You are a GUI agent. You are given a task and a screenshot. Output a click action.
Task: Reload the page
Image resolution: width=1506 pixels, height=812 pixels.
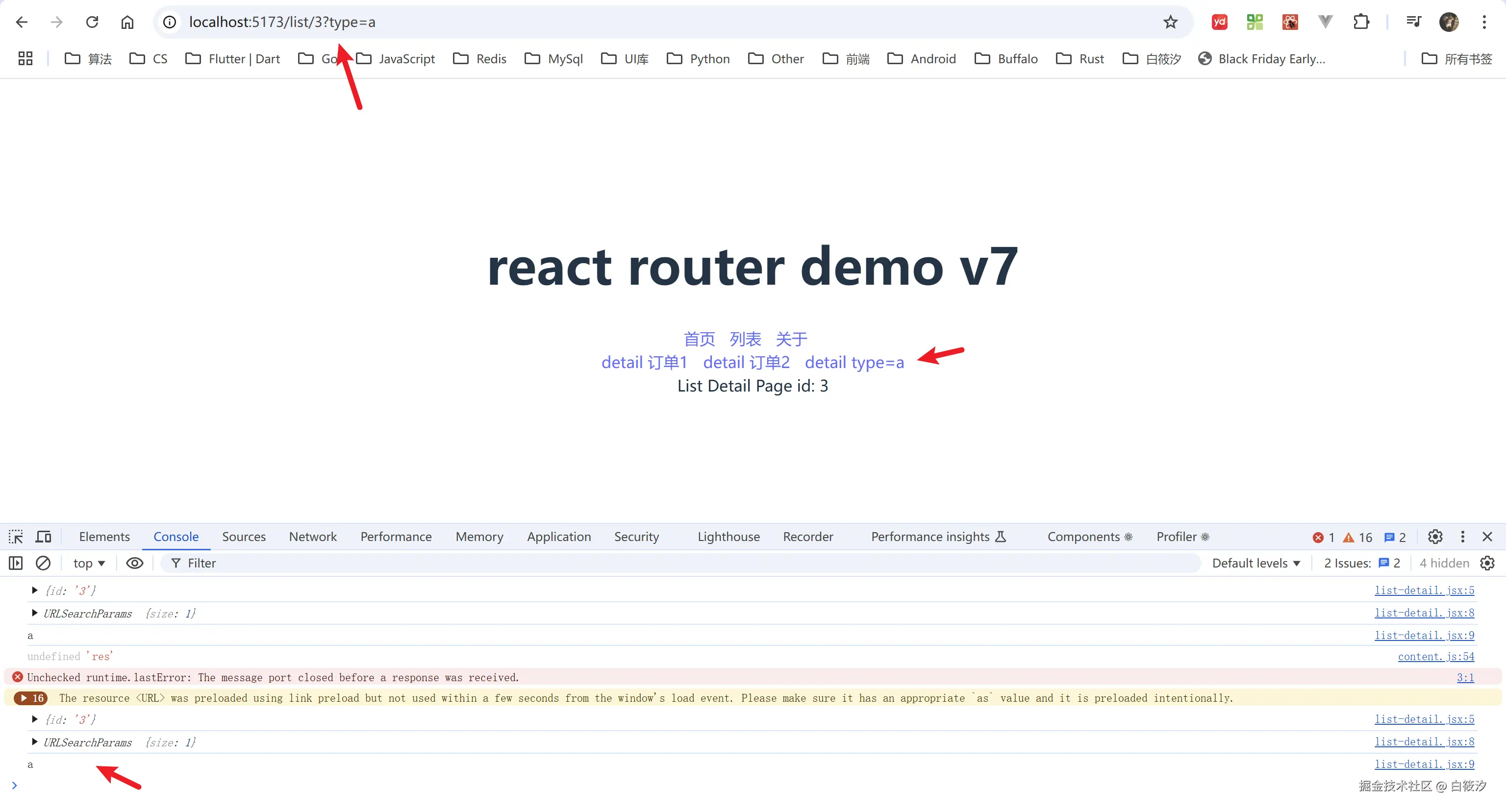point(92,22)
